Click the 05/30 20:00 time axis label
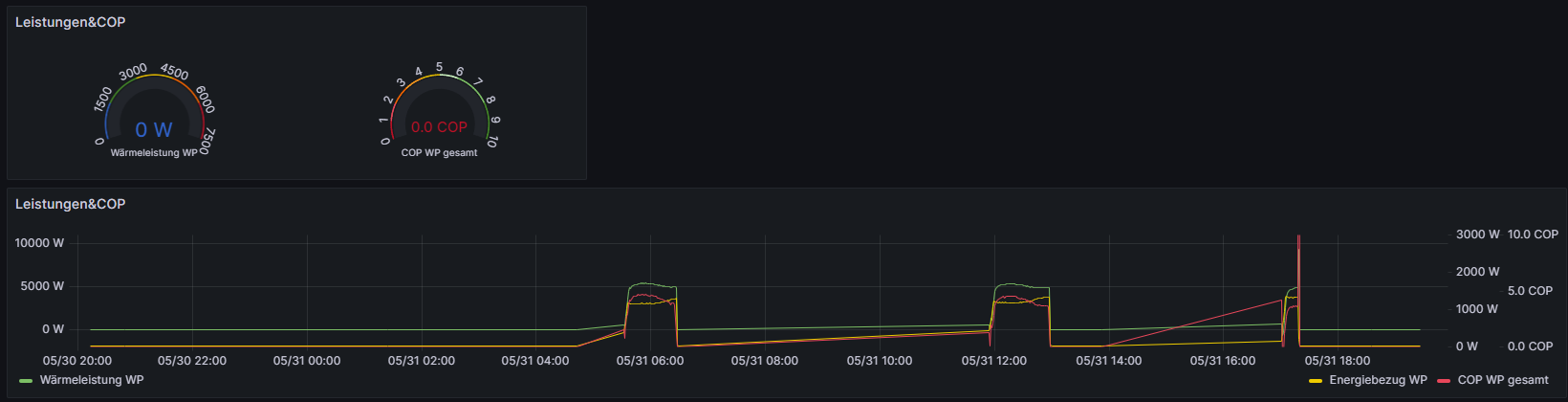Viewport: 1568px width, 402px height. coord(77,361)
